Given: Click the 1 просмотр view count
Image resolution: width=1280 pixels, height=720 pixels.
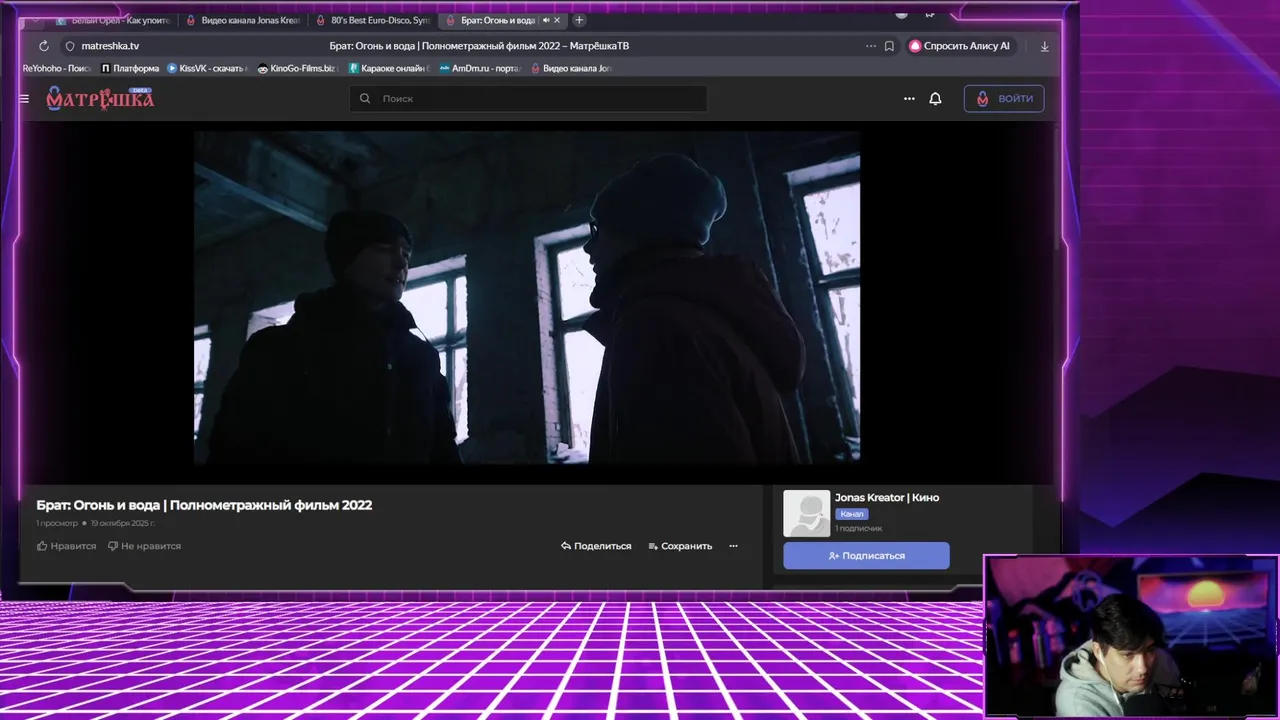Looking at the screenshot, I should pos(57,523).
